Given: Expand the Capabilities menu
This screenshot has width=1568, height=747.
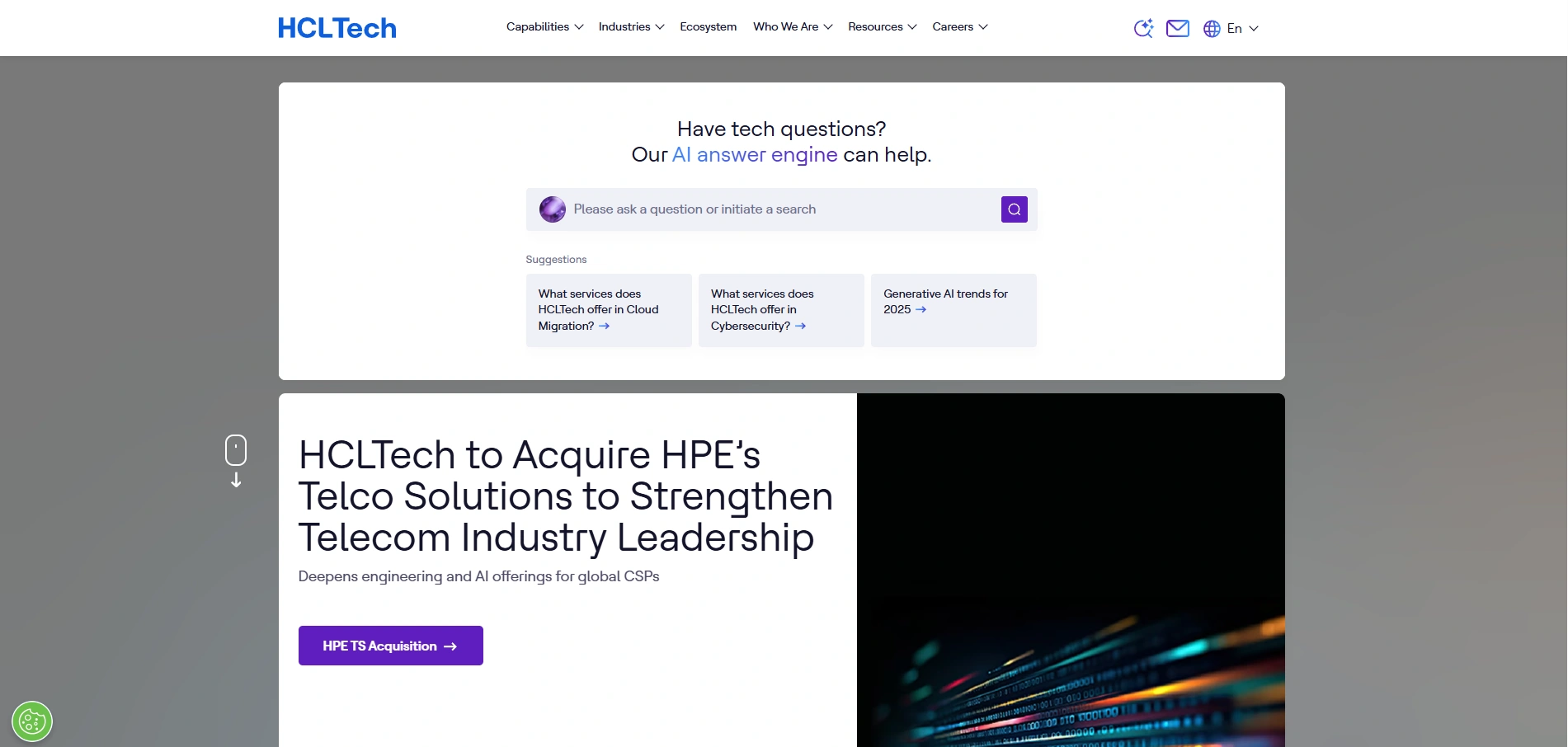Looking at the screenshot, I should coord(544,27).
